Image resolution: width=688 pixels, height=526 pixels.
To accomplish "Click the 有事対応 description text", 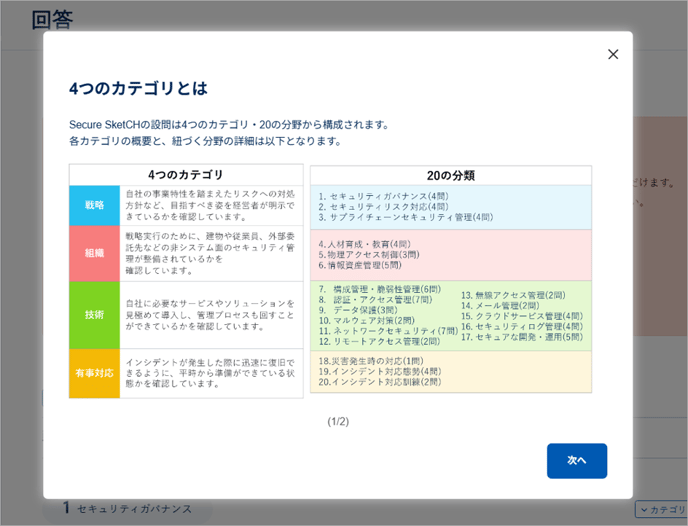I will click(x=210, y=373).
